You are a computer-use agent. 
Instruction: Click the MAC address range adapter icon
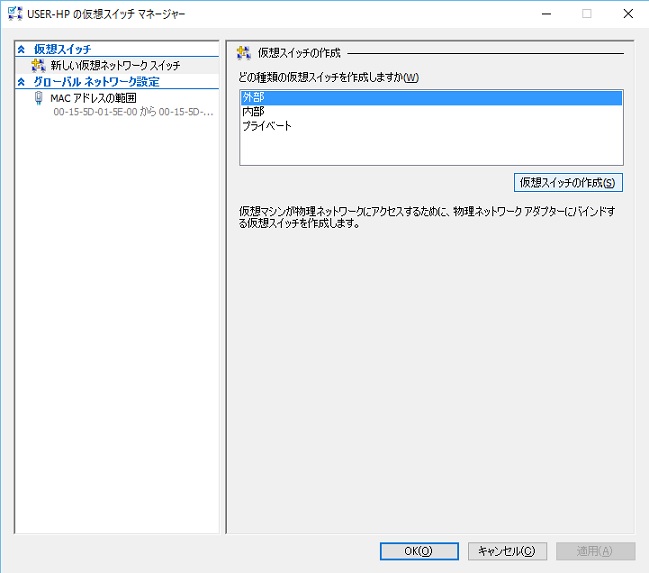click(x=38, y=98)
